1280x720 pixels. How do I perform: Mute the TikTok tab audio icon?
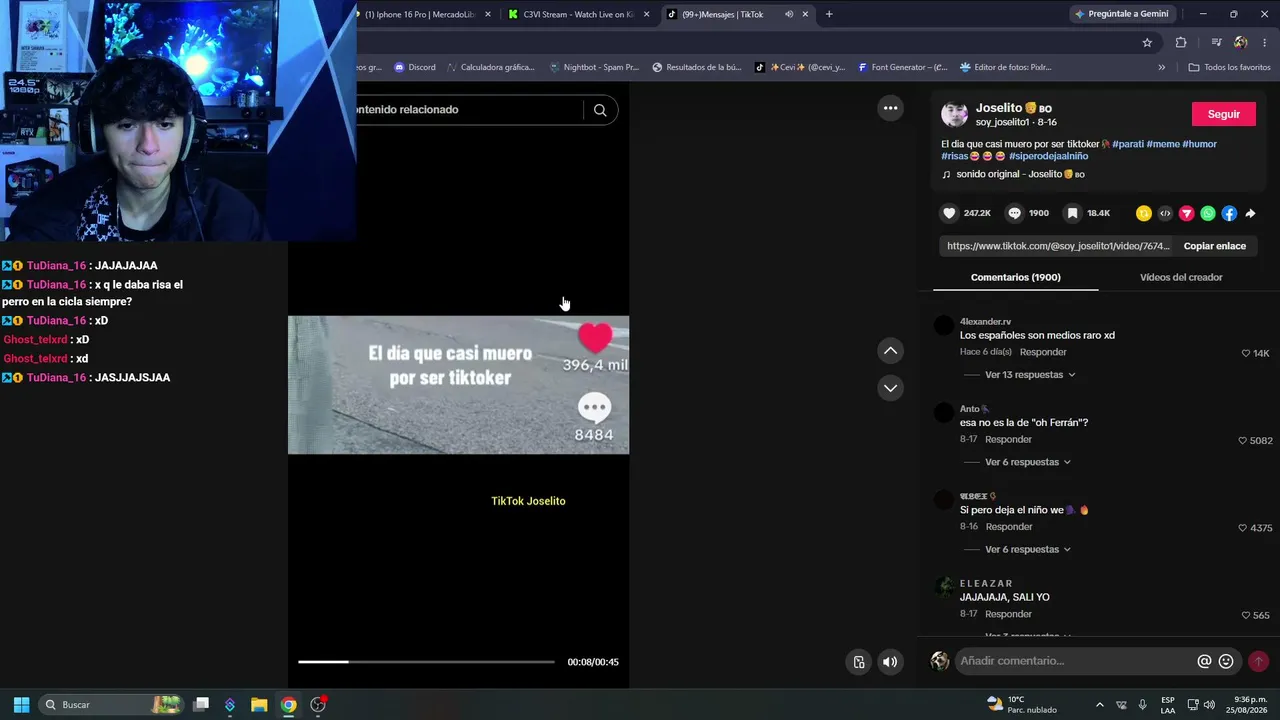tap(789, 14)
